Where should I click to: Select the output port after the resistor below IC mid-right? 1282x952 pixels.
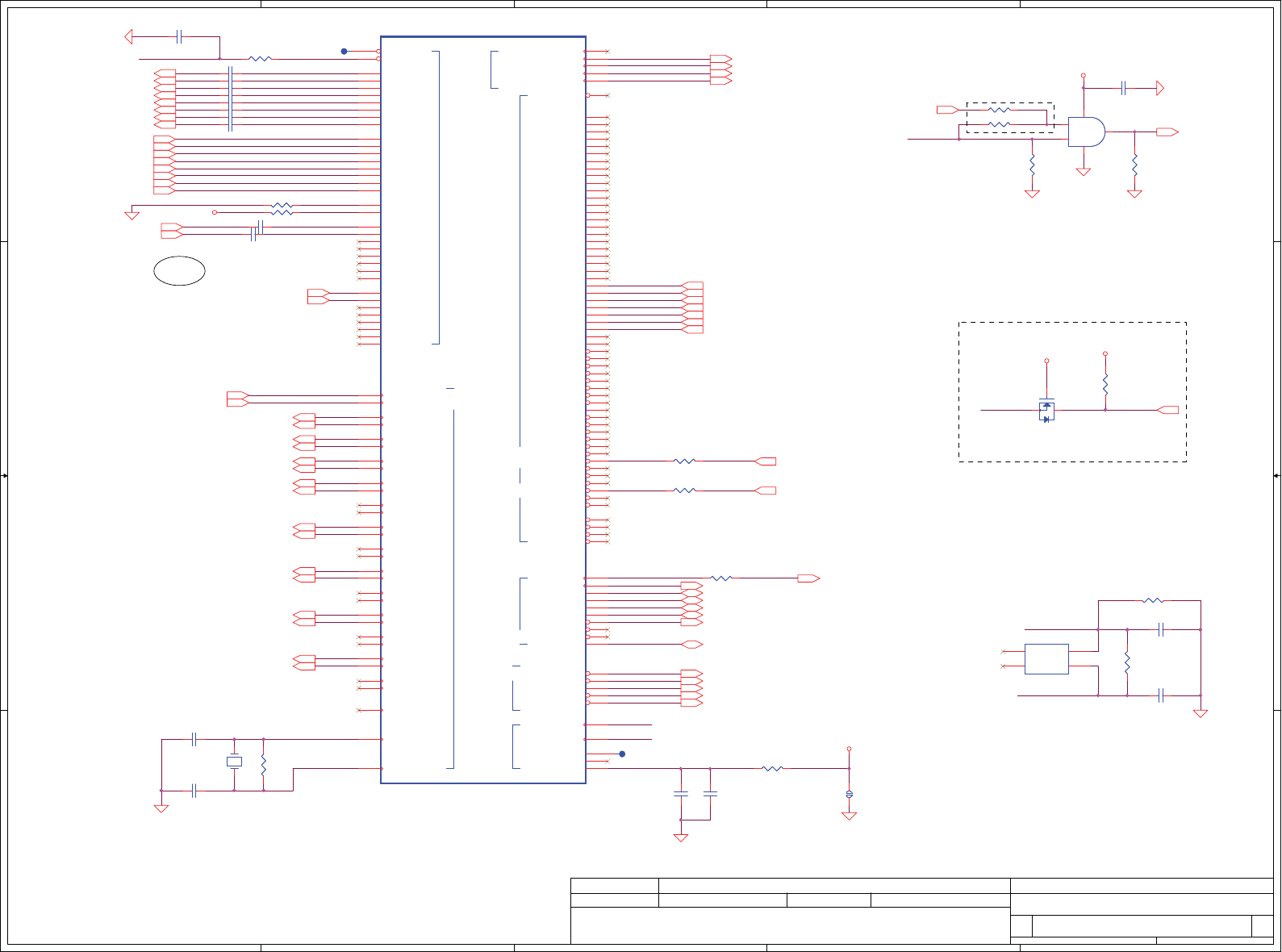808,578
